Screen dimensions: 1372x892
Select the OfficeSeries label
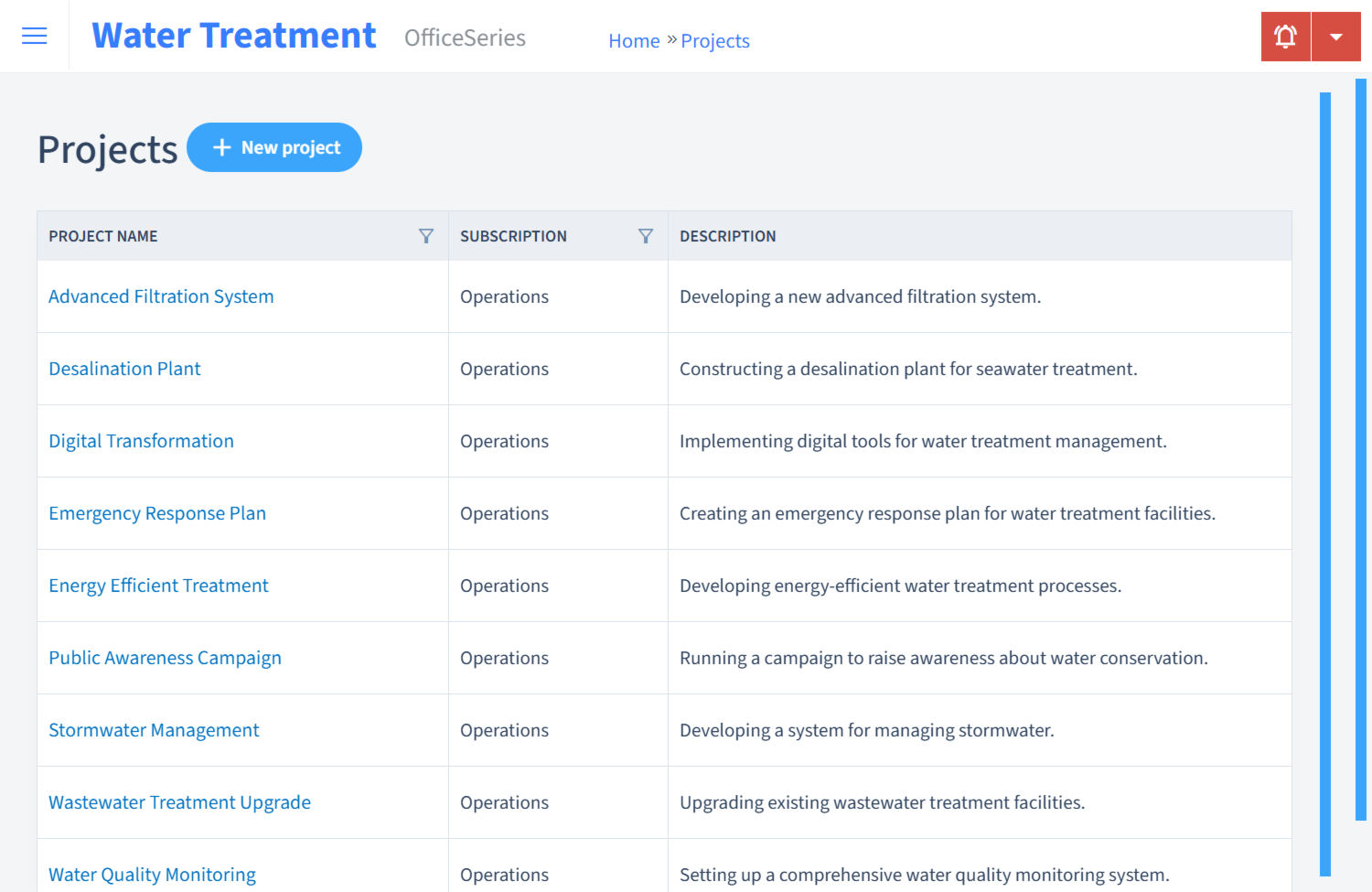click(465, 38)
